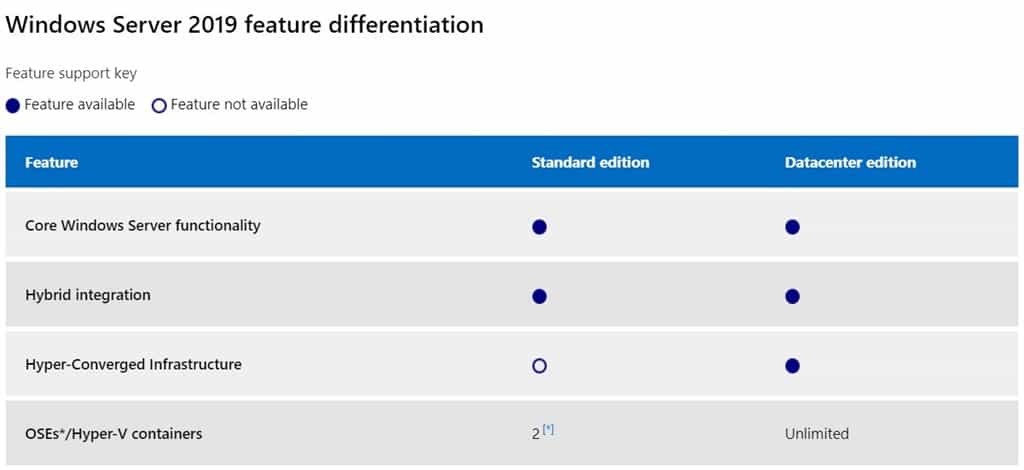This screenshot has height=470, width=1024.
Task: Click the Feature not available label
Action: pyautogui.click(x=239, y=104)
